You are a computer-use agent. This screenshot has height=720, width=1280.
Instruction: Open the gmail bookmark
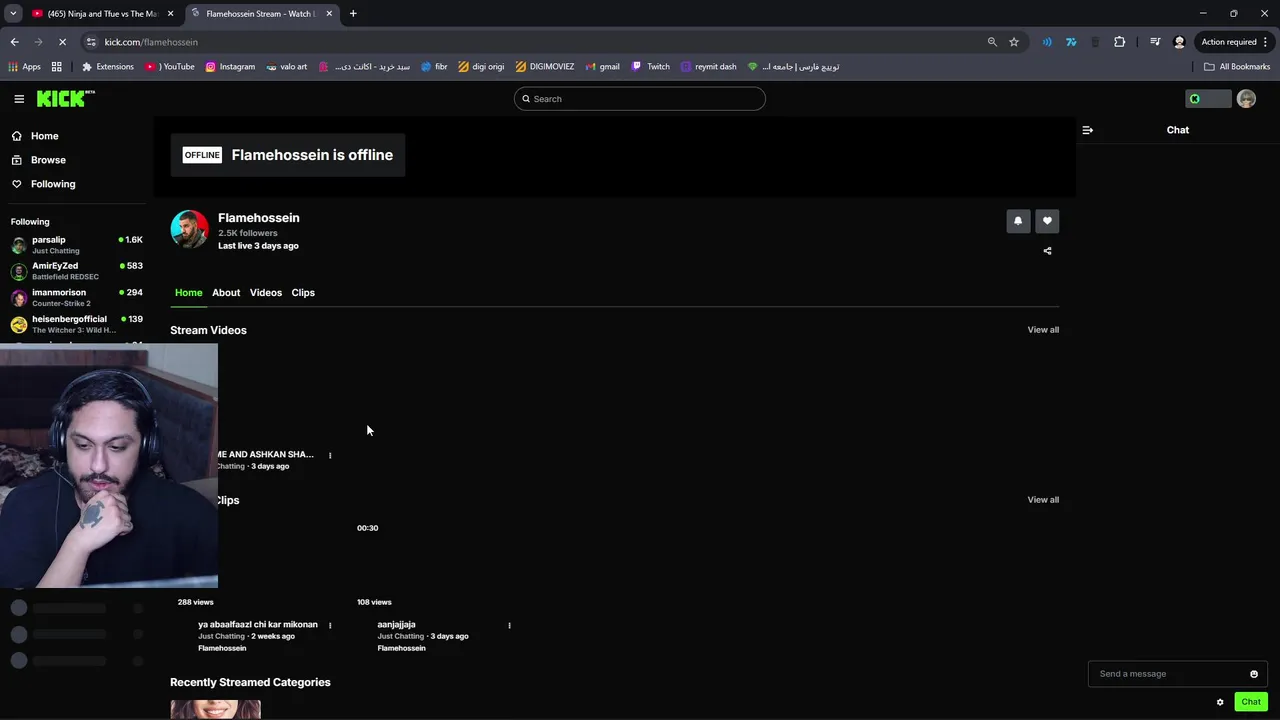pos(602,67)
